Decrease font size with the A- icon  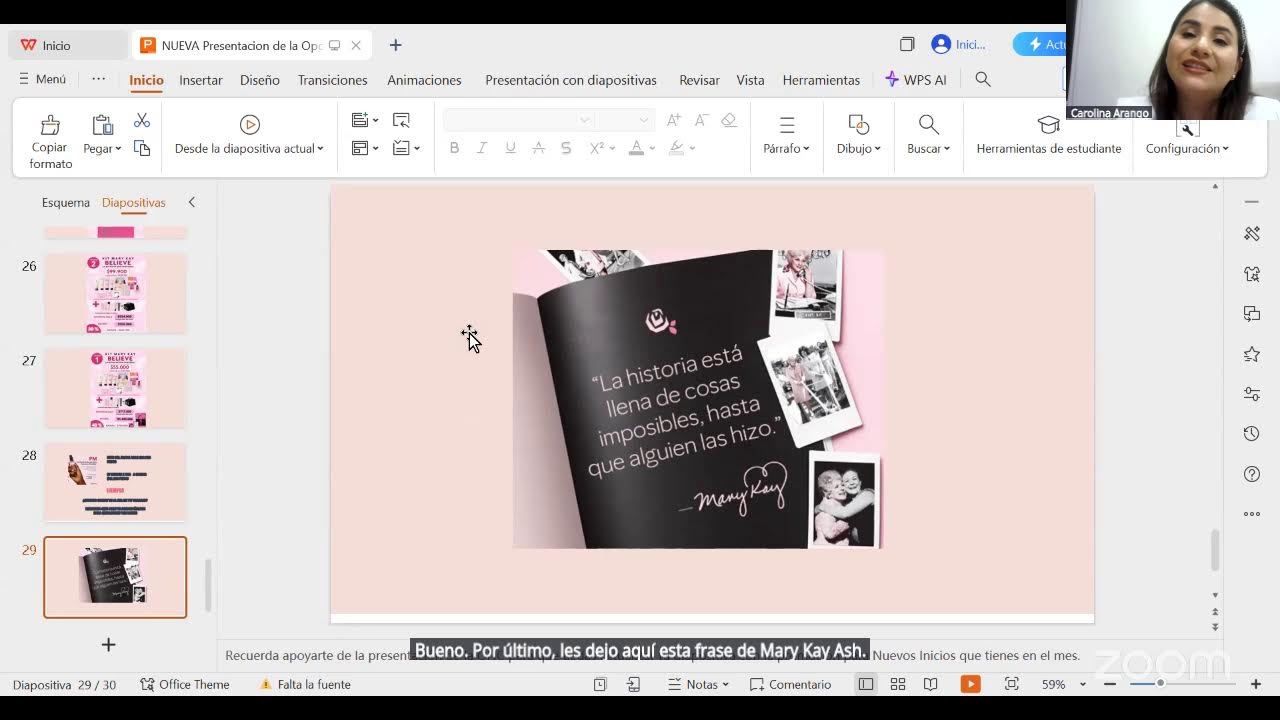(702, 120)
